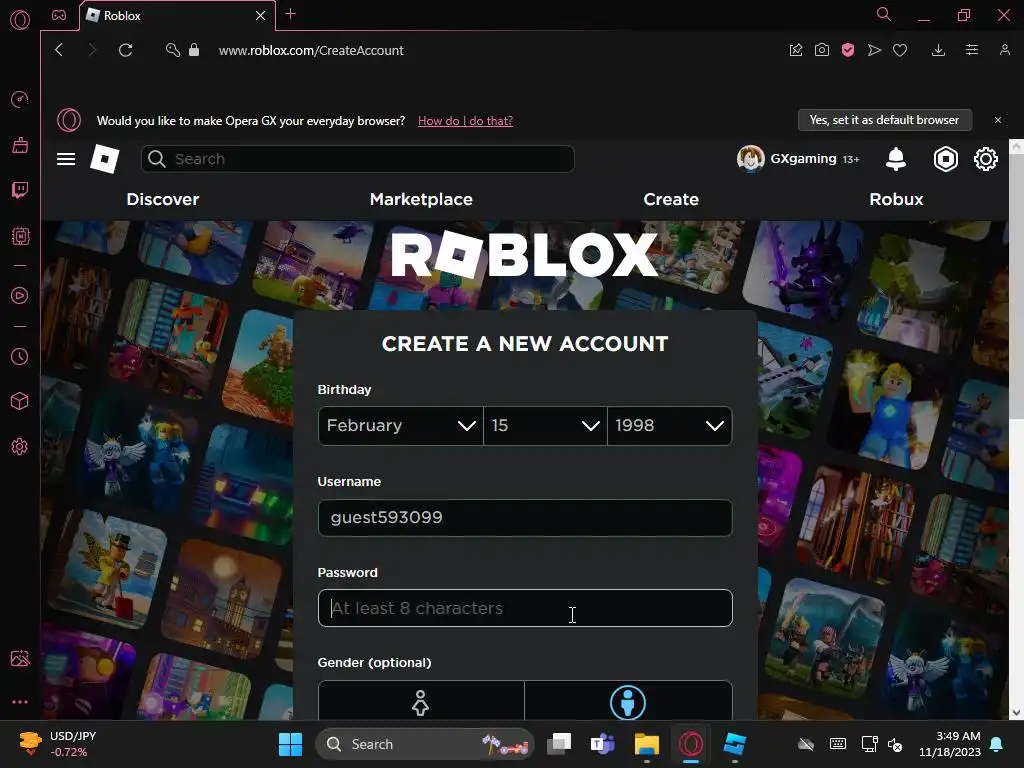Search in tabs magnifier icon

point(884,14)
